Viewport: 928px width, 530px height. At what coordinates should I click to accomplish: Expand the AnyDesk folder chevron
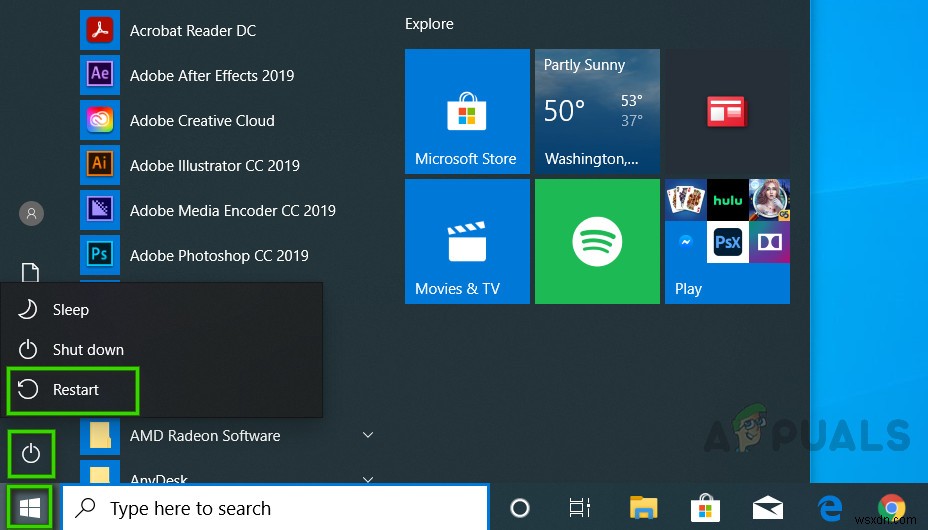tap(368, 479)
